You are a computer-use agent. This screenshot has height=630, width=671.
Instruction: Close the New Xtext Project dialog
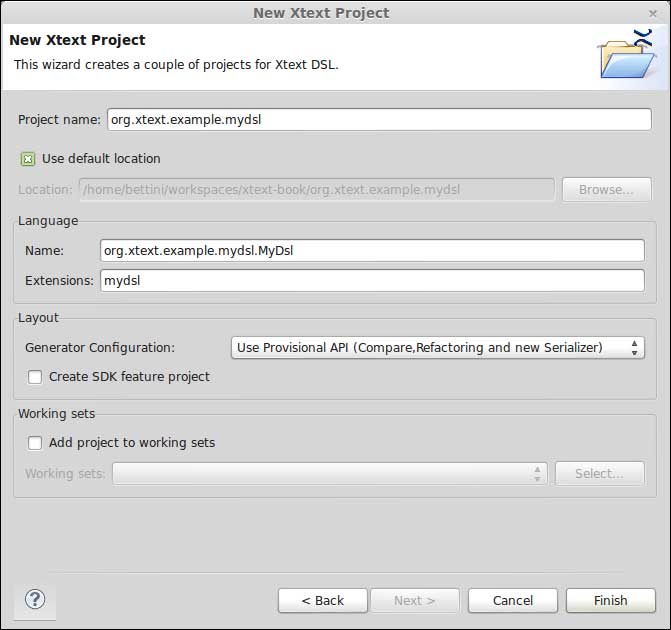(x=653, y=13)
